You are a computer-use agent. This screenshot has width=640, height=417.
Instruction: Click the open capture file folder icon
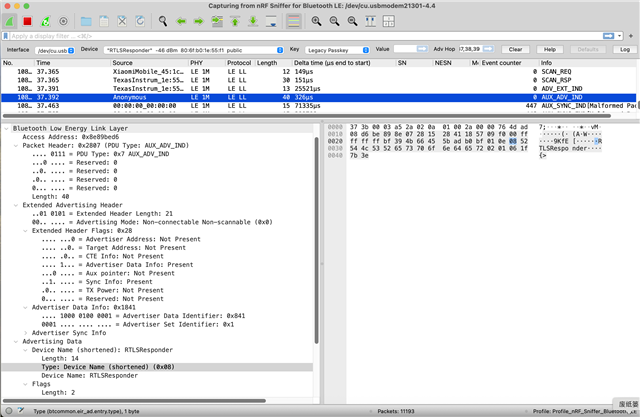[x=86, y=20]
